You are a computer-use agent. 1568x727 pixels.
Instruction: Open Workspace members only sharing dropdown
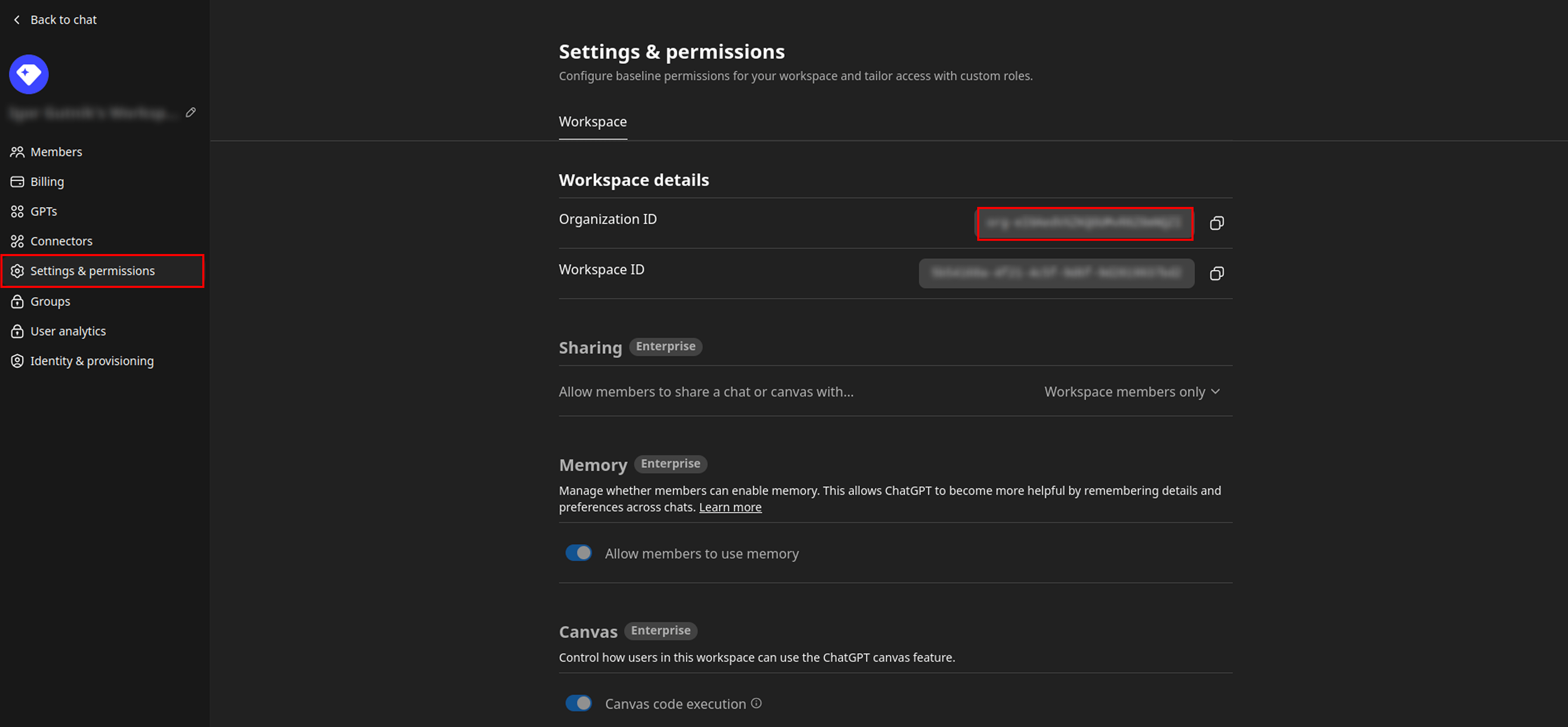click(1132, 392)
